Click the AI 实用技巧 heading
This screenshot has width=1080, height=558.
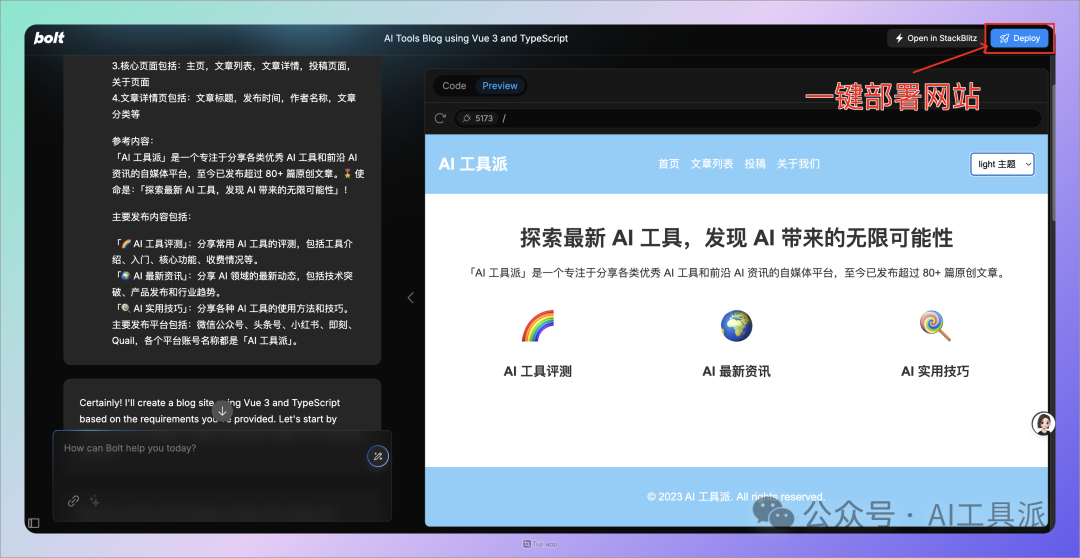point(935,371)
